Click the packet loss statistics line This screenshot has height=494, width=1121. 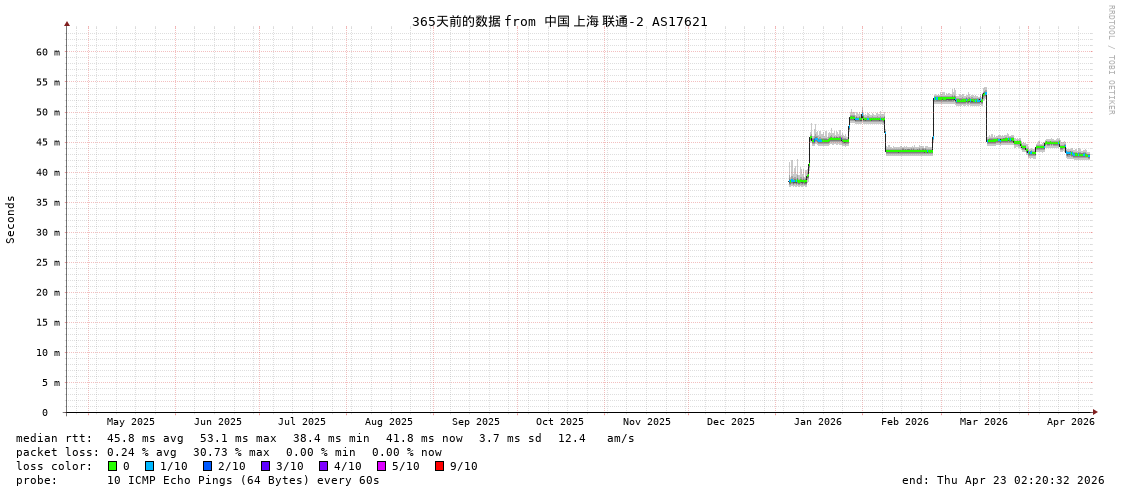[228, 452]
